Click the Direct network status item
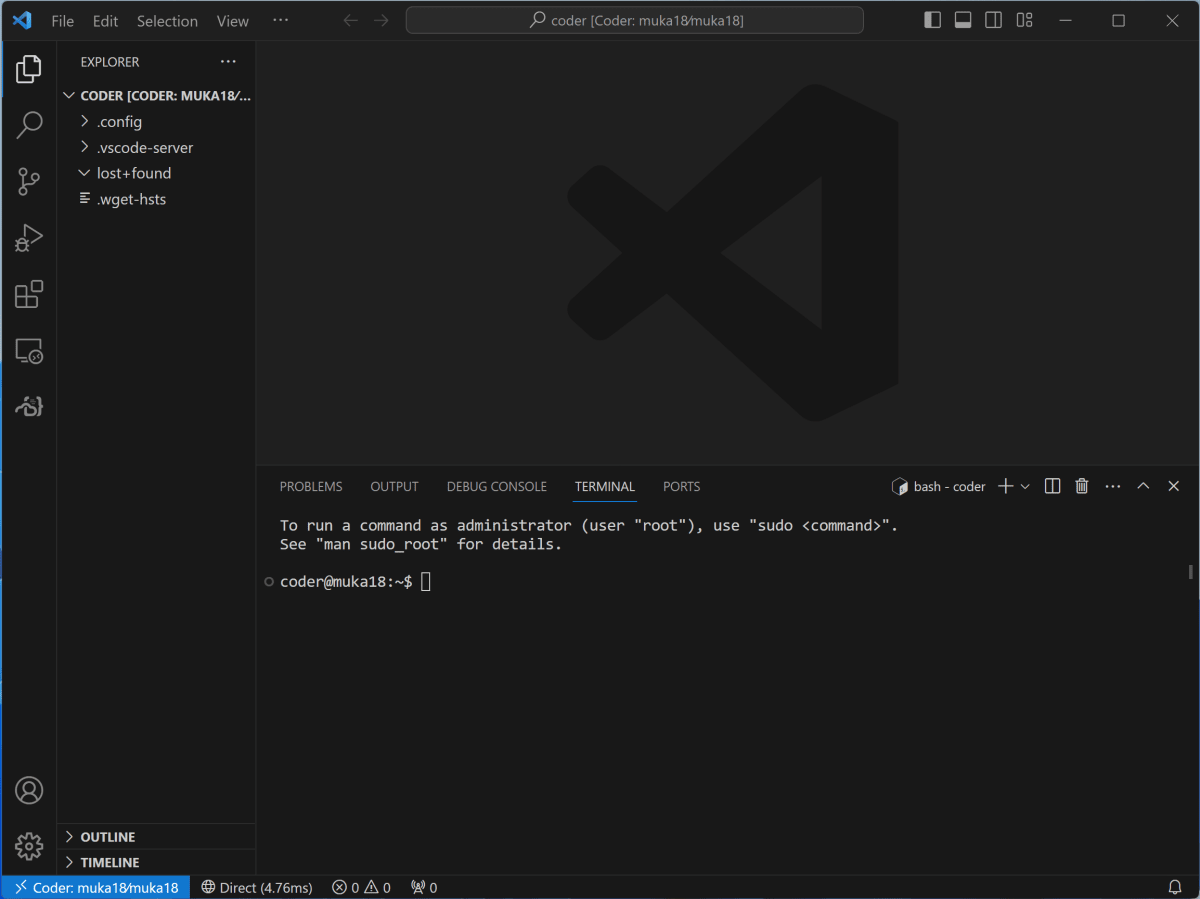The width and height of the screenshot is (1200, 899). pos(256,887)
